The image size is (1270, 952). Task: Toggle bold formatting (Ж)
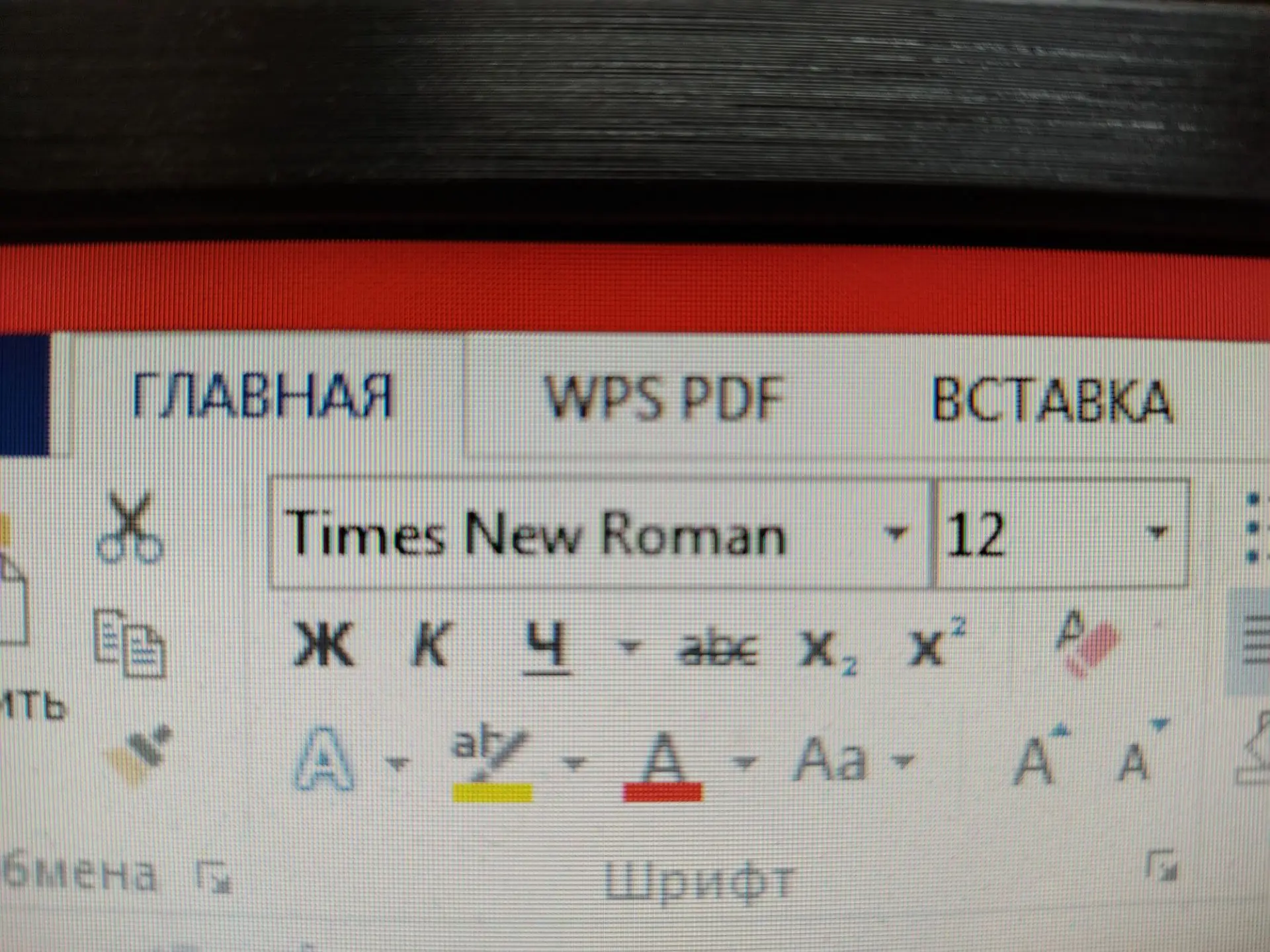coord(323,643)
